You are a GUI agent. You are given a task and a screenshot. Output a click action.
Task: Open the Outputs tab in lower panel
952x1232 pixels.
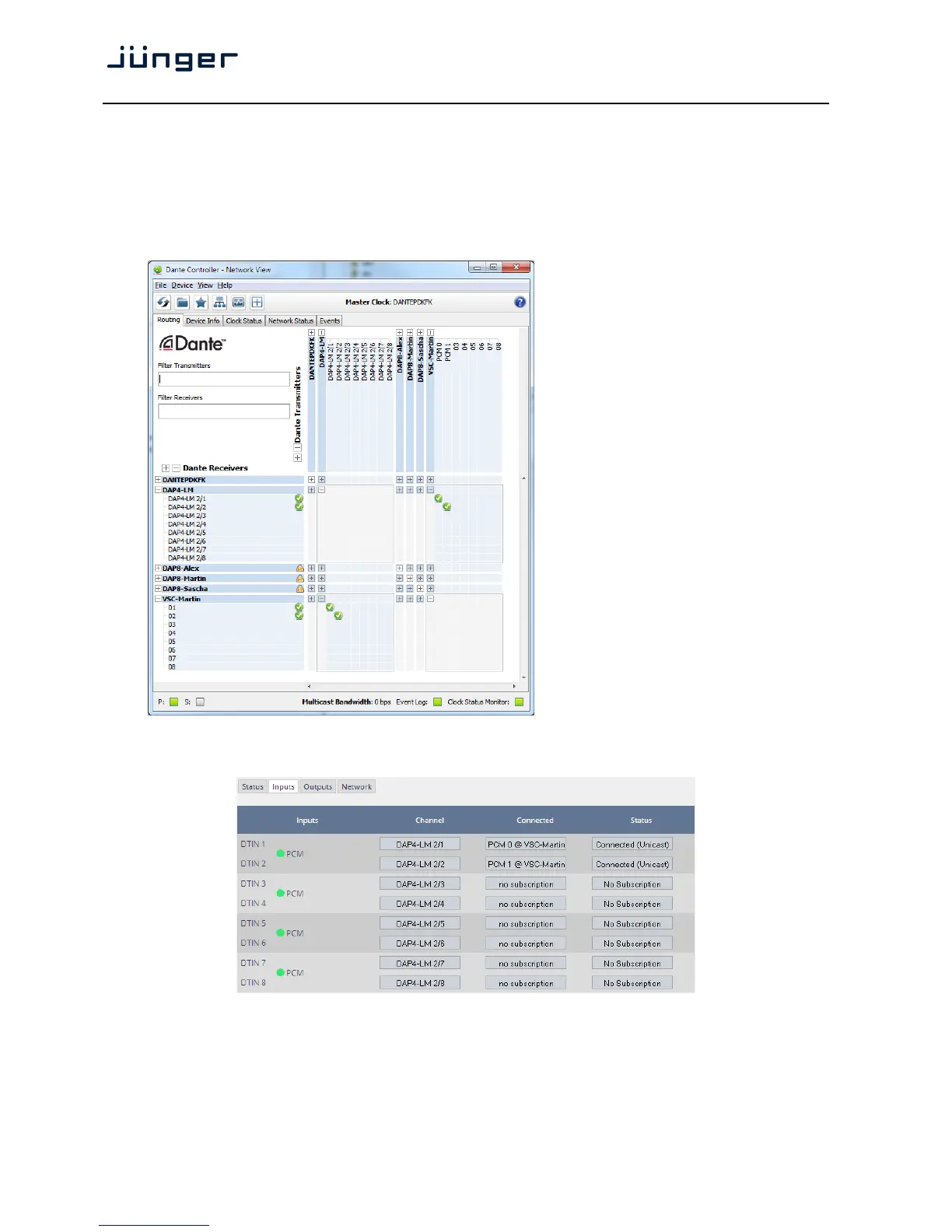pyautogui.click(x=318, y=786)
